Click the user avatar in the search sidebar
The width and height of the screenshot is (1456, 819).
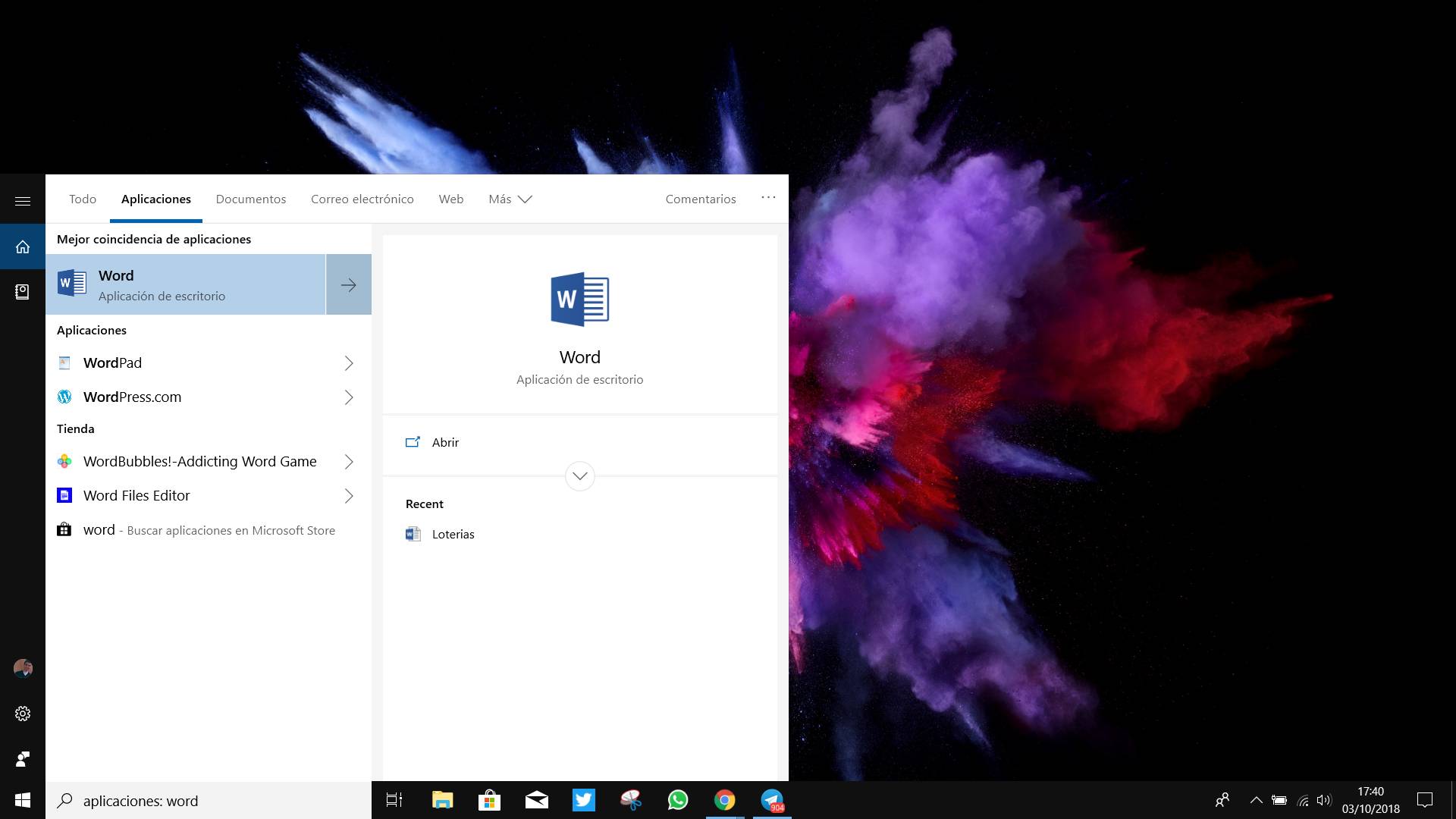pyautogui.click(x=23, y=668)
